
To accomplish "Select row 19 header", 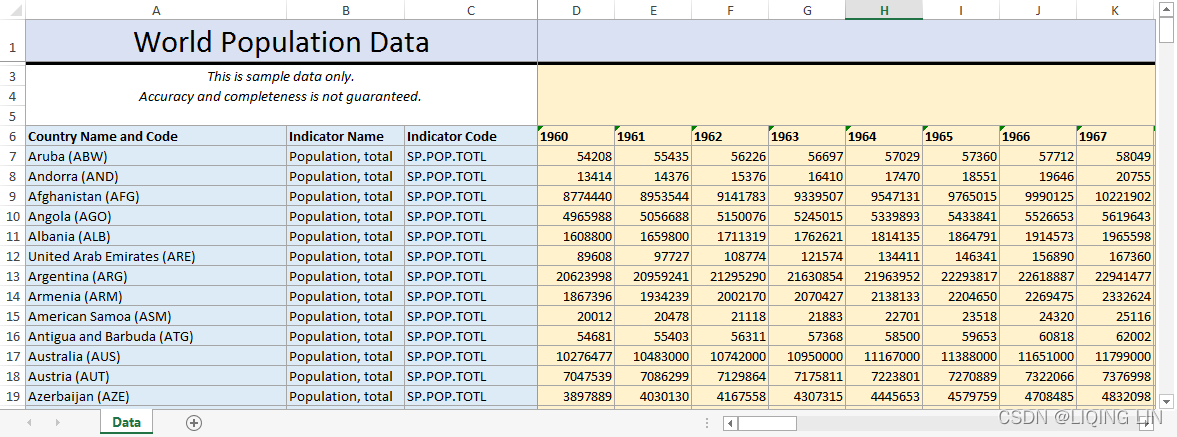I will coord(12,395).
